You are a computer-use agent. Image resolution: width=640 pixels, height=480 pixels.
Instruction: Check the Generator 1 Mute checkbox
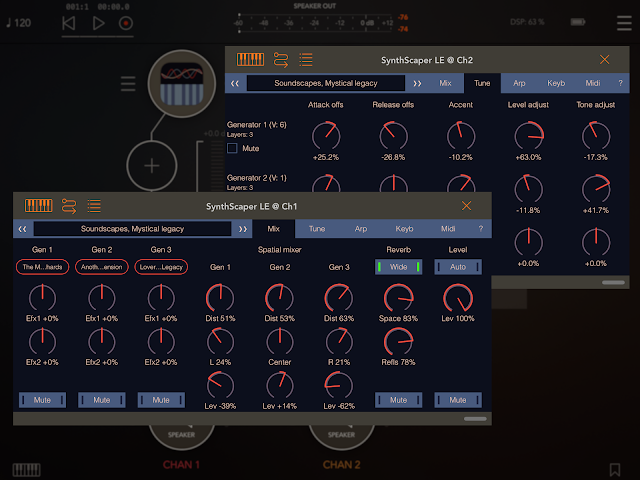pyautogui.click(x=232, y=148)
